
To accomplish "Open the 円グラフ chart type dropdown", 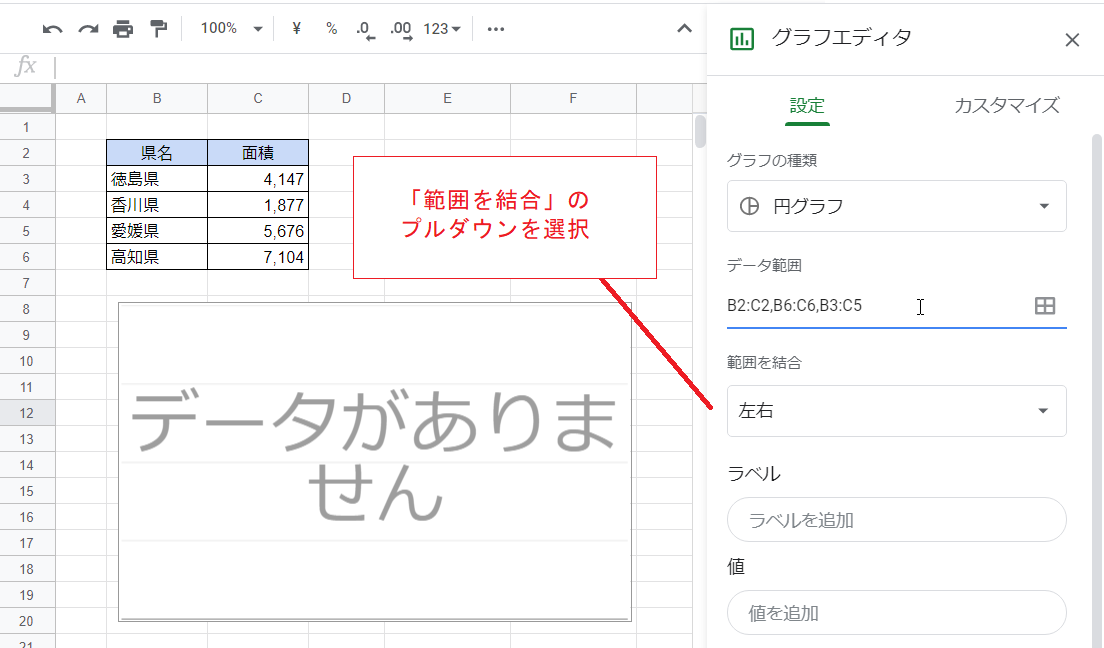I will [x=896, y=206].
